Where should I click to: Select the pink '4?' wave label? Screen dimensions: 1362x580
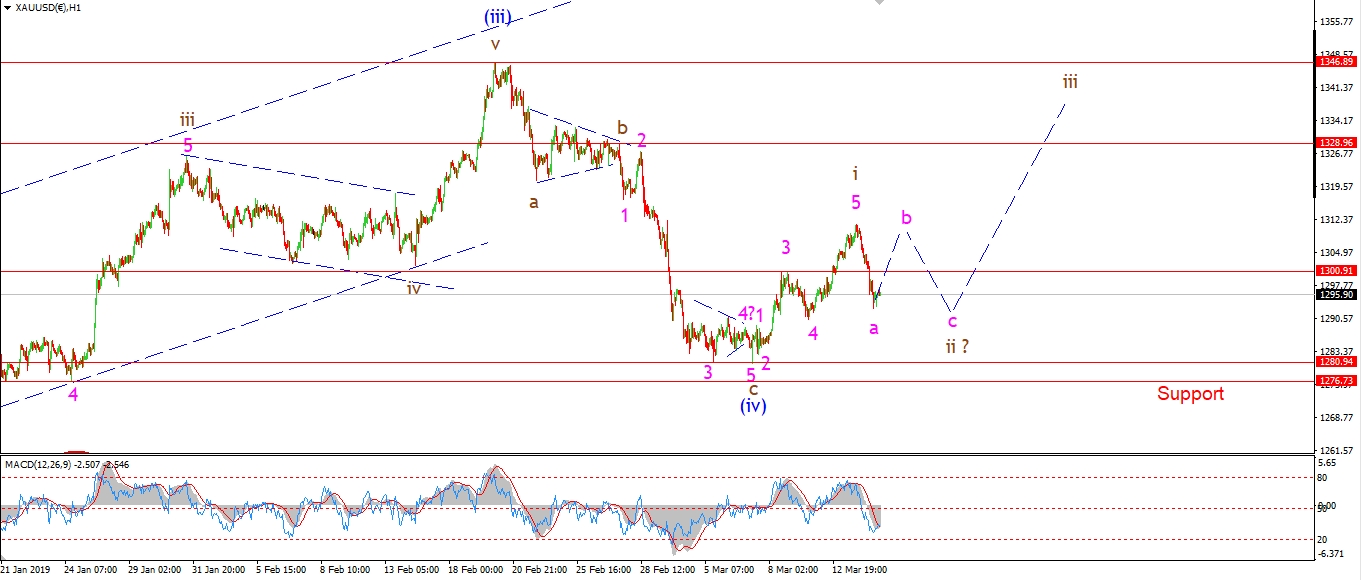(745, 314)
